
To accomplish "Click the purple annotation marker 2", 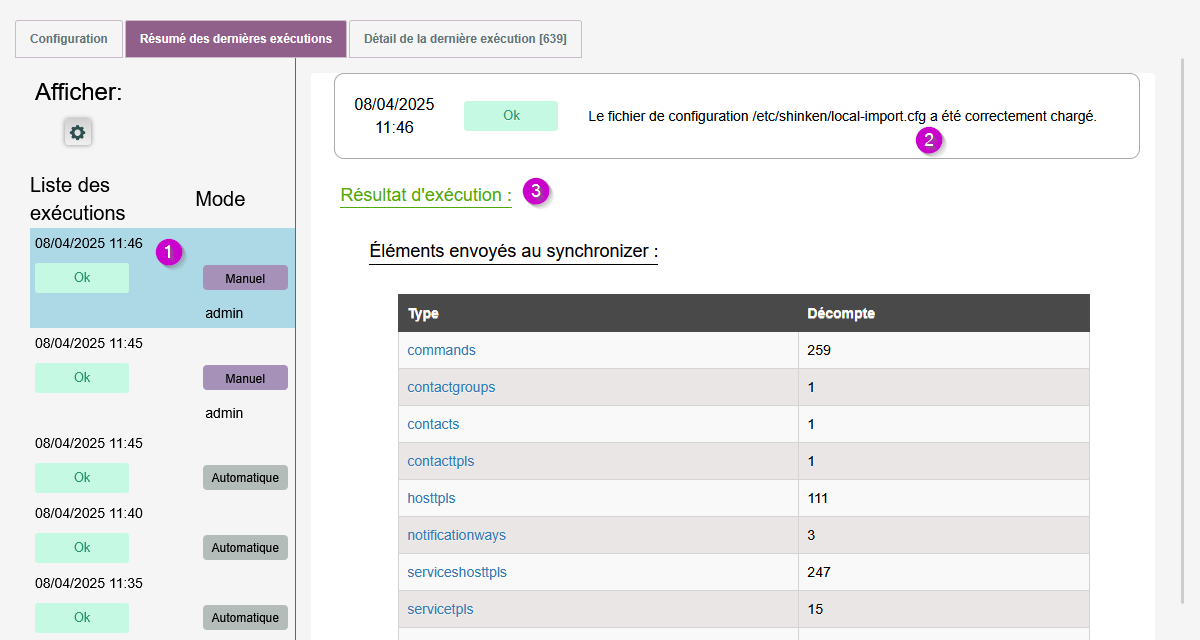I will coord(929,140).
